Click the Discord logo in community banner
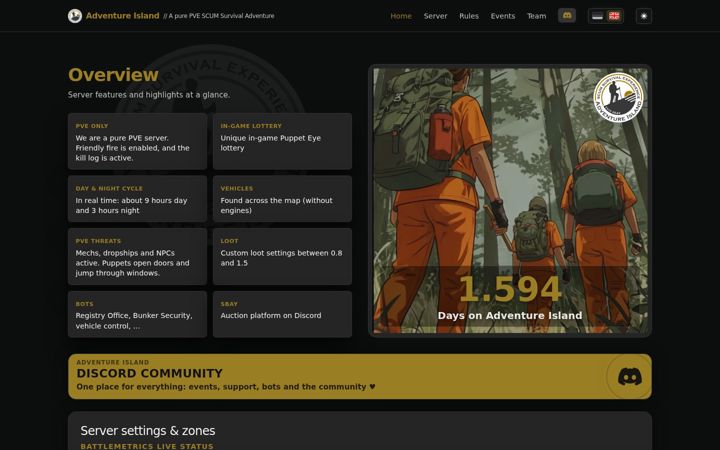 630,377
